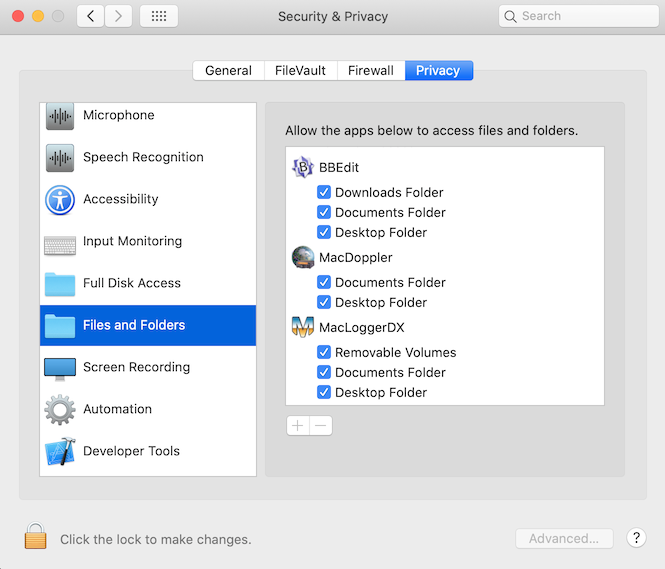The width and height of the screenshot is (665, 569).
Task: Toggle MacLoggerDX's Desktop Folder checkbox
Action: (324, 392)
